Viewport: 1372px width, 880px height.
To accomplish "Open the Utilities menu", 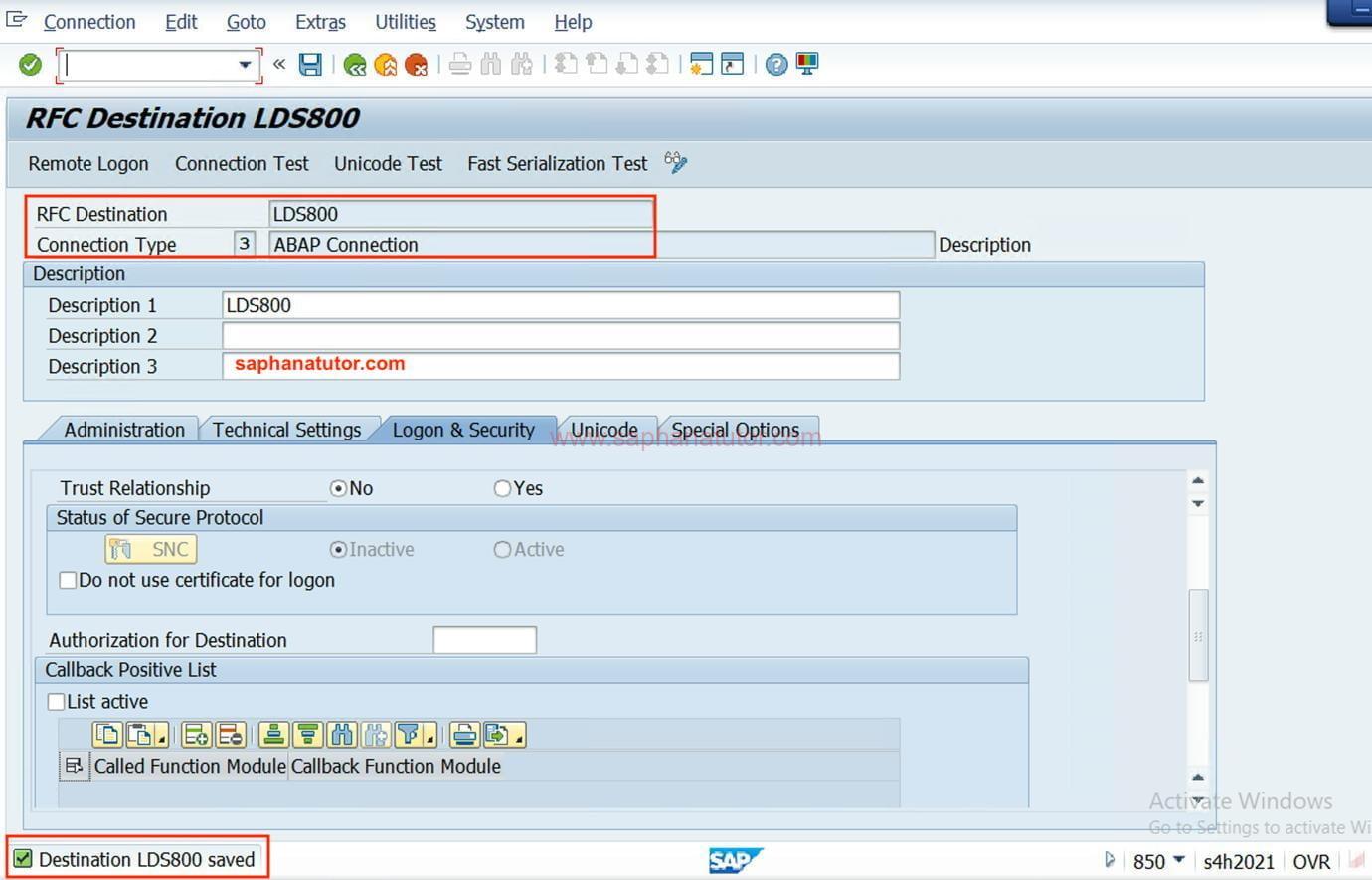I will (406, 22).
